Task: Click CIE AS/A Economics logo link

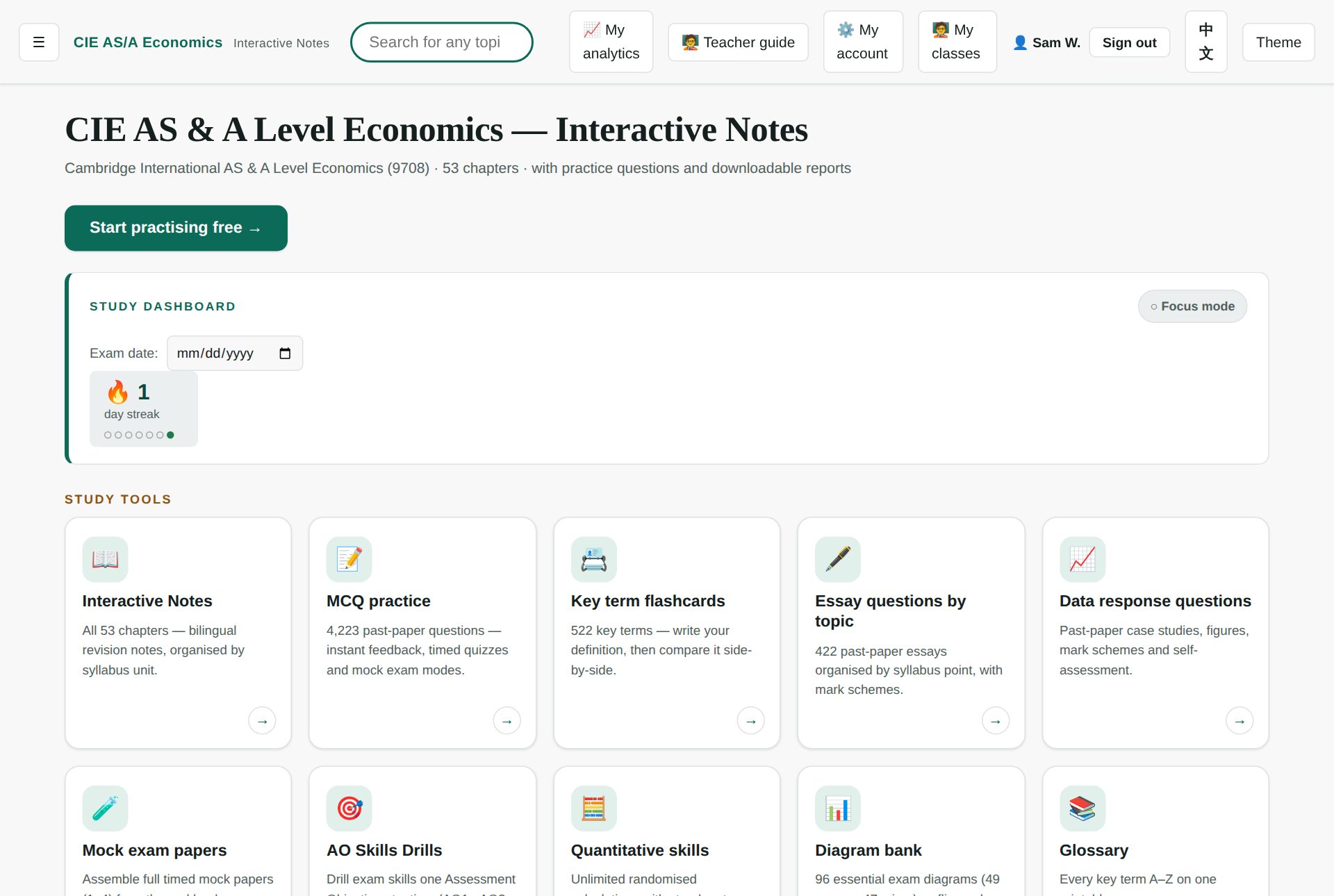Action: (148, 42)
